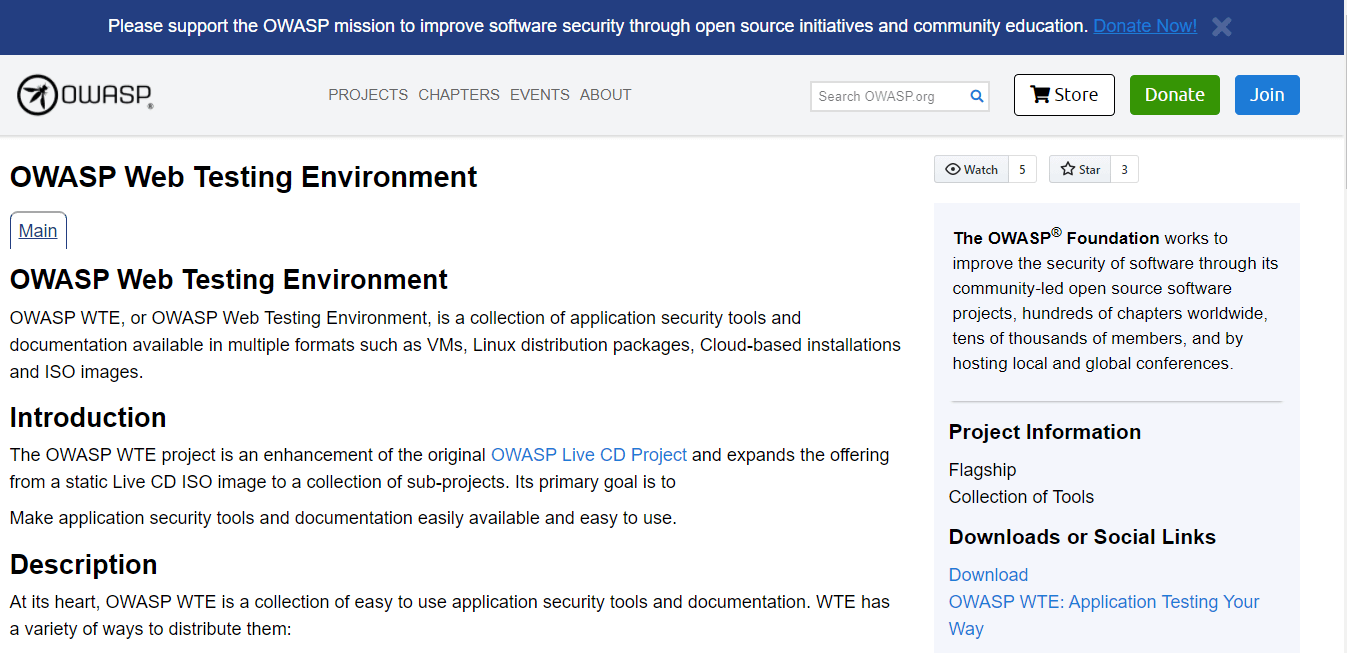The width and height of the screenshot is (1347, 653).
Task: Open the ABOUT menu
Action: (x=606, y=95)
